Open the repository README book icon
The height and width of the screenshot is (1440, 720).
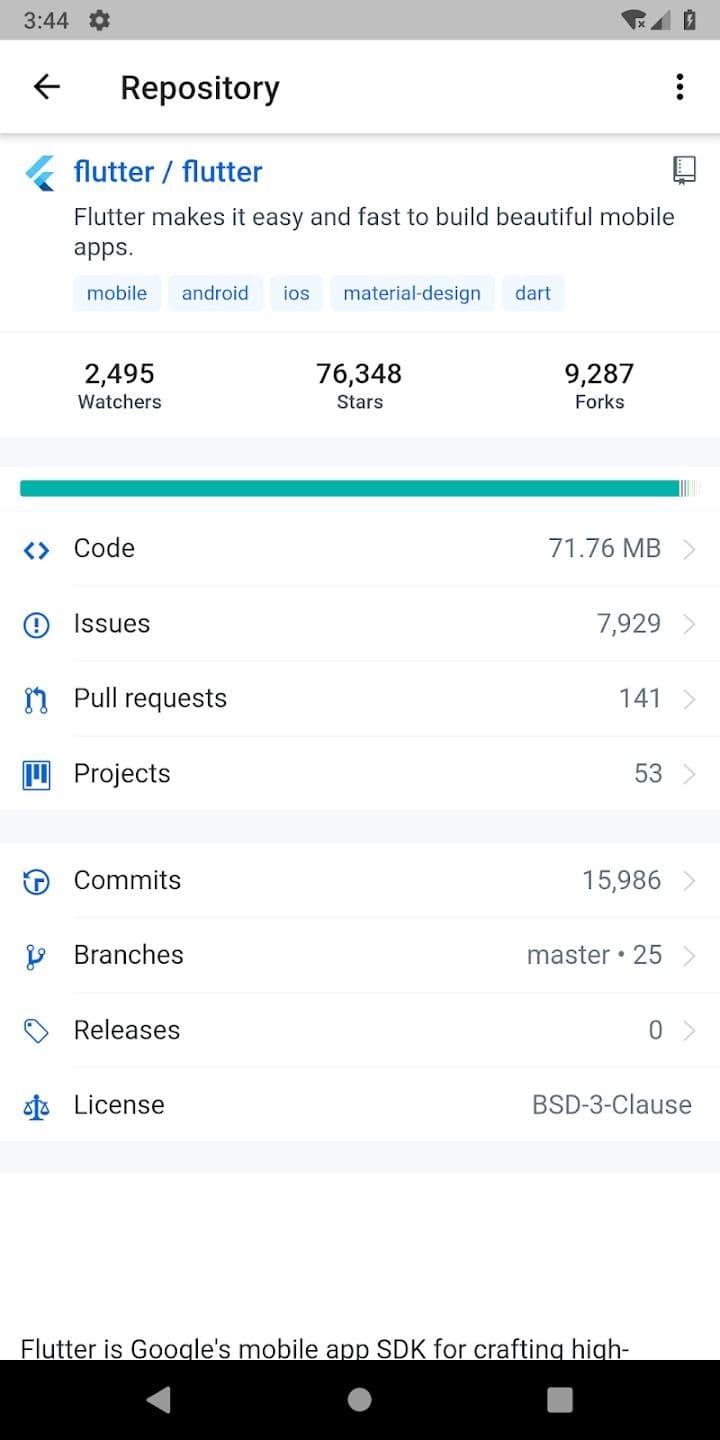pos(685,170)
